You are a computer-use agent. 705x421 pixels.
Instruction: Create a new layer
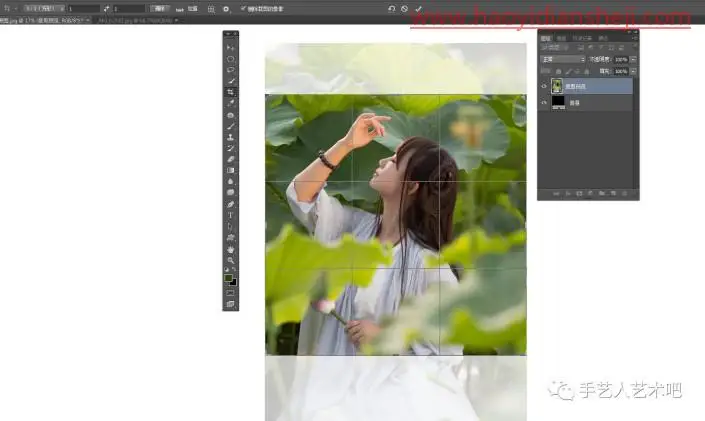(x=613, y=193)
